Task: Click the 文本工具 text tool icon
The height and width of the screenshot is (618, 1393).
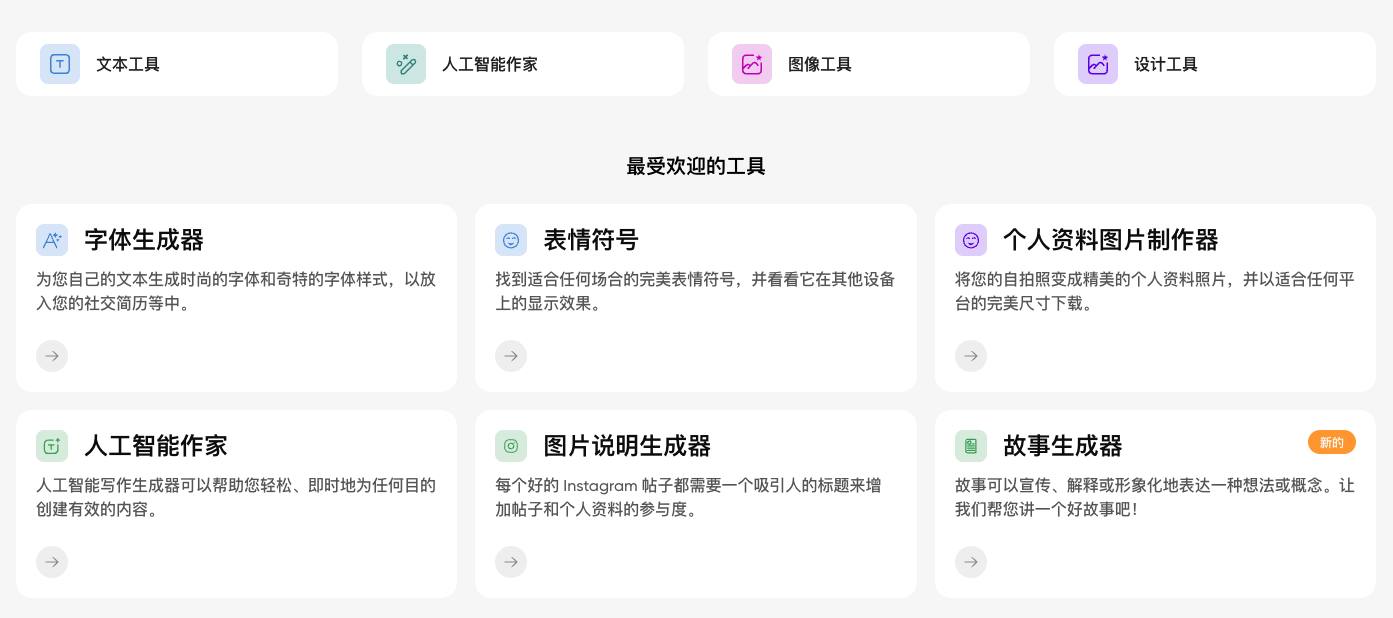Action: 60,64
